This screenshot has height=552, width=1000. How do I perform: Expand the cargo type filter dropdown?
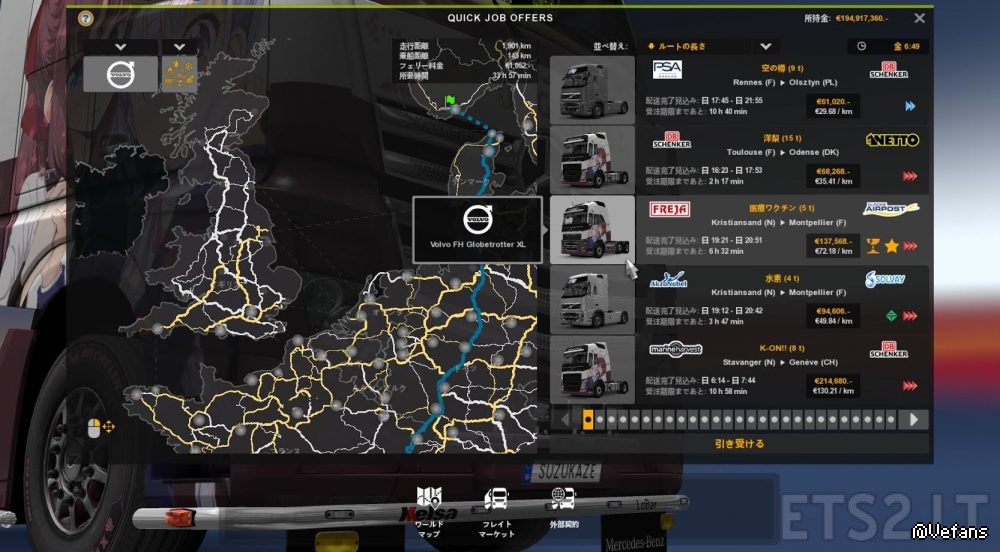[179, 47]
